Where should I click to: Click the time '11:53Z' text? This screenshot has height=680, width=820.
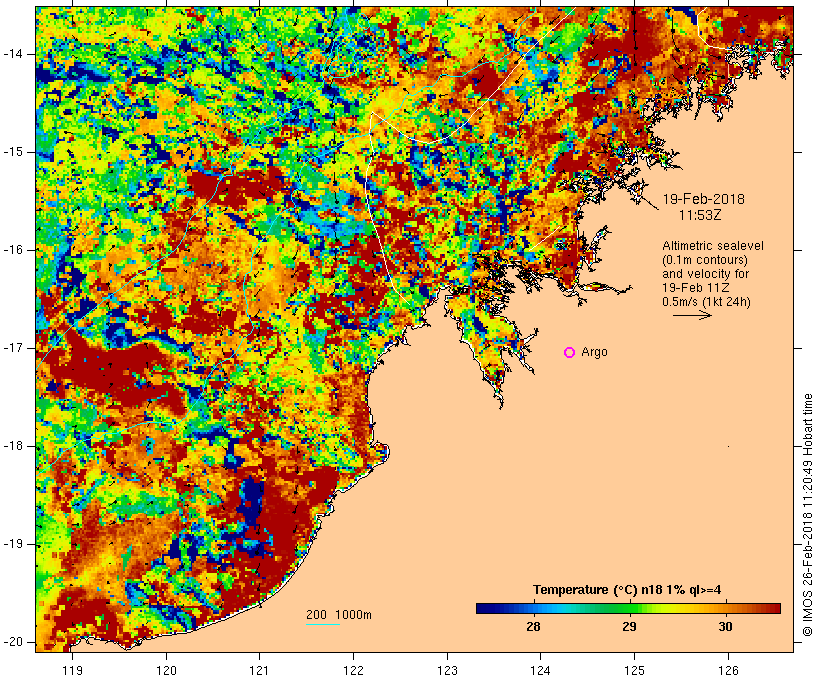tap(700, 215)
